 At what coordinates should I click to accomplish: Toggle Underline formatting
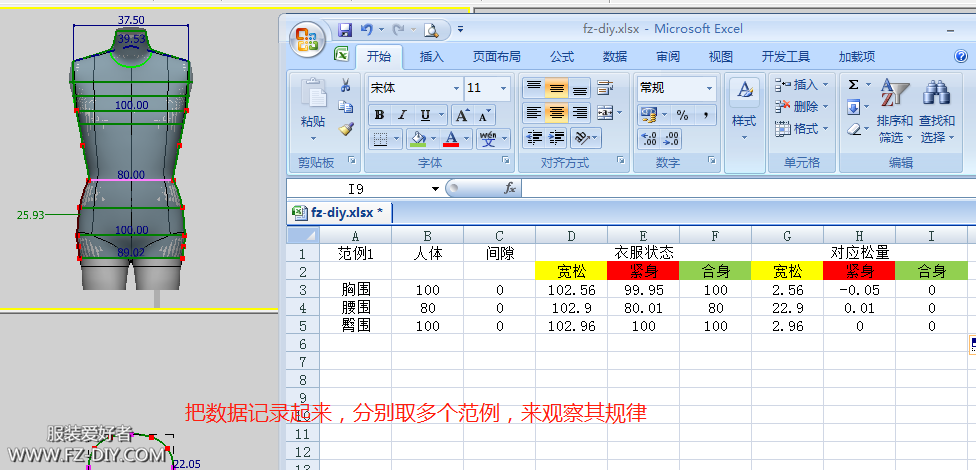pos(425,115)
